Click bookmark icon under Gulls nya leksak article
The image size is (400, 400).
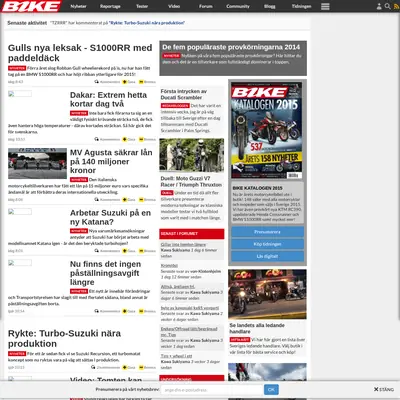[141, 82]
